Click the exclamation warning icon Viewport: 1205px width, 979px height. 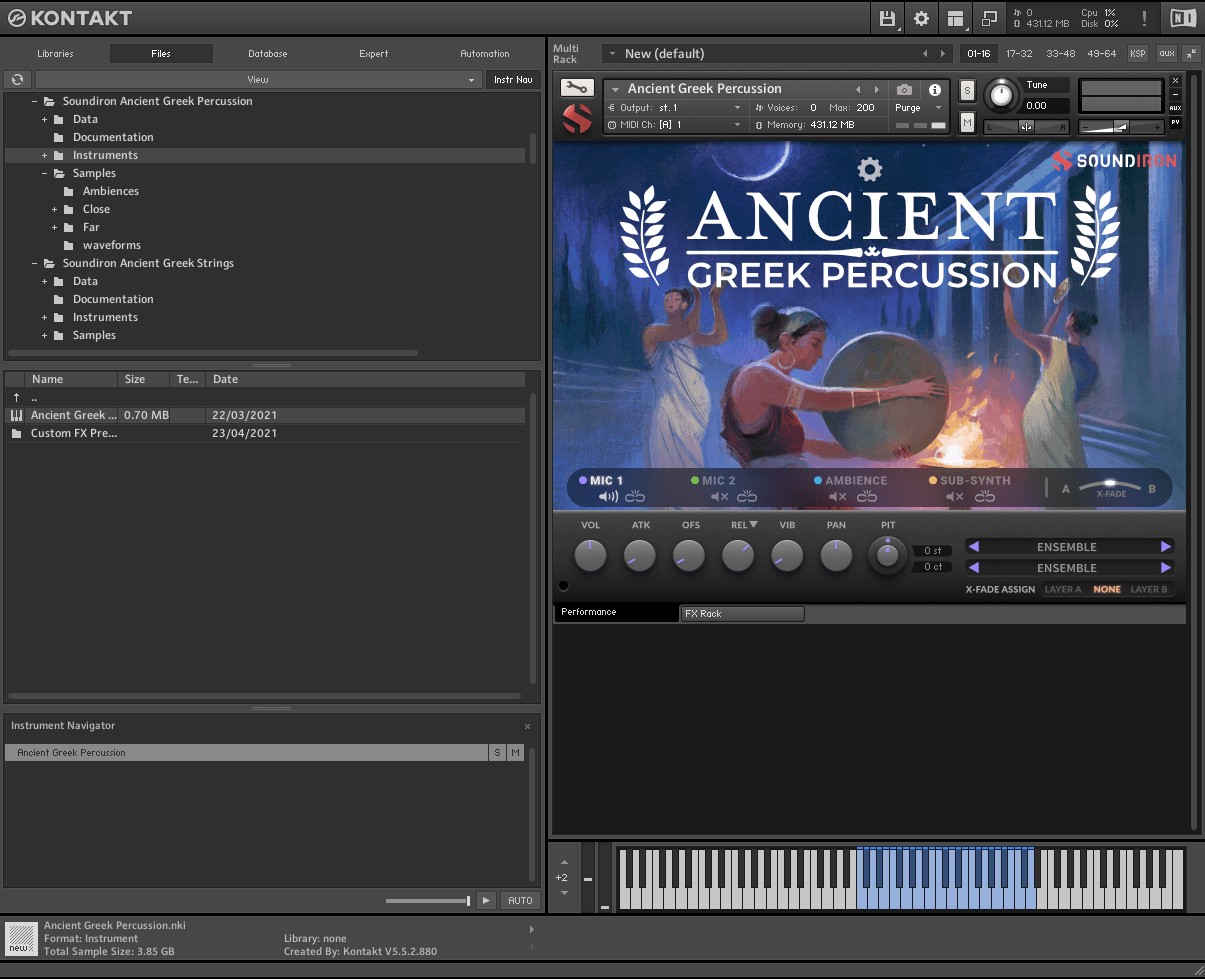pos(1144,18)
